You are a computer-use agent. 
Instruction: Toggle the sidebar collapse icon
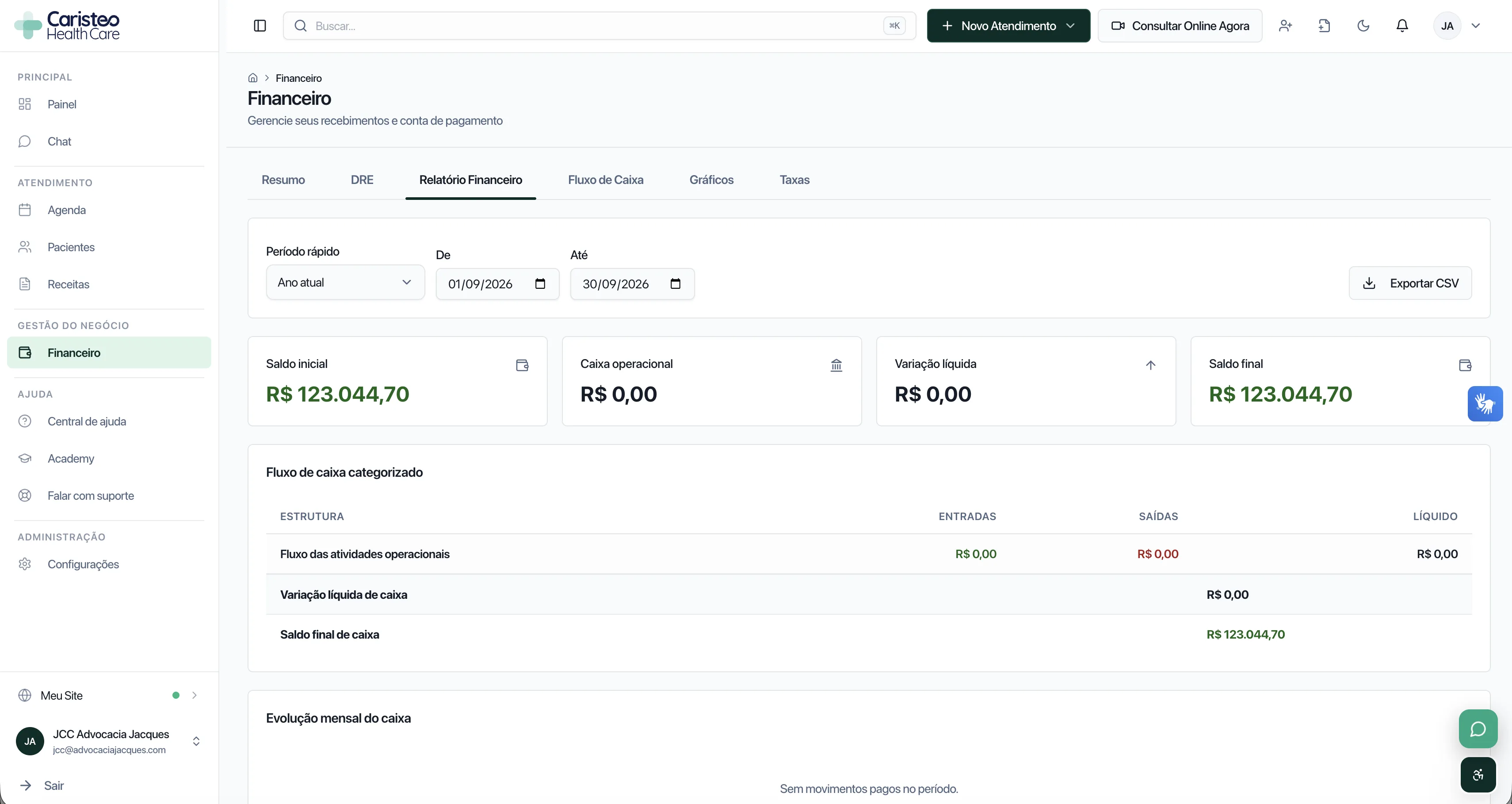pyautogui.click(x=260, y=26)
